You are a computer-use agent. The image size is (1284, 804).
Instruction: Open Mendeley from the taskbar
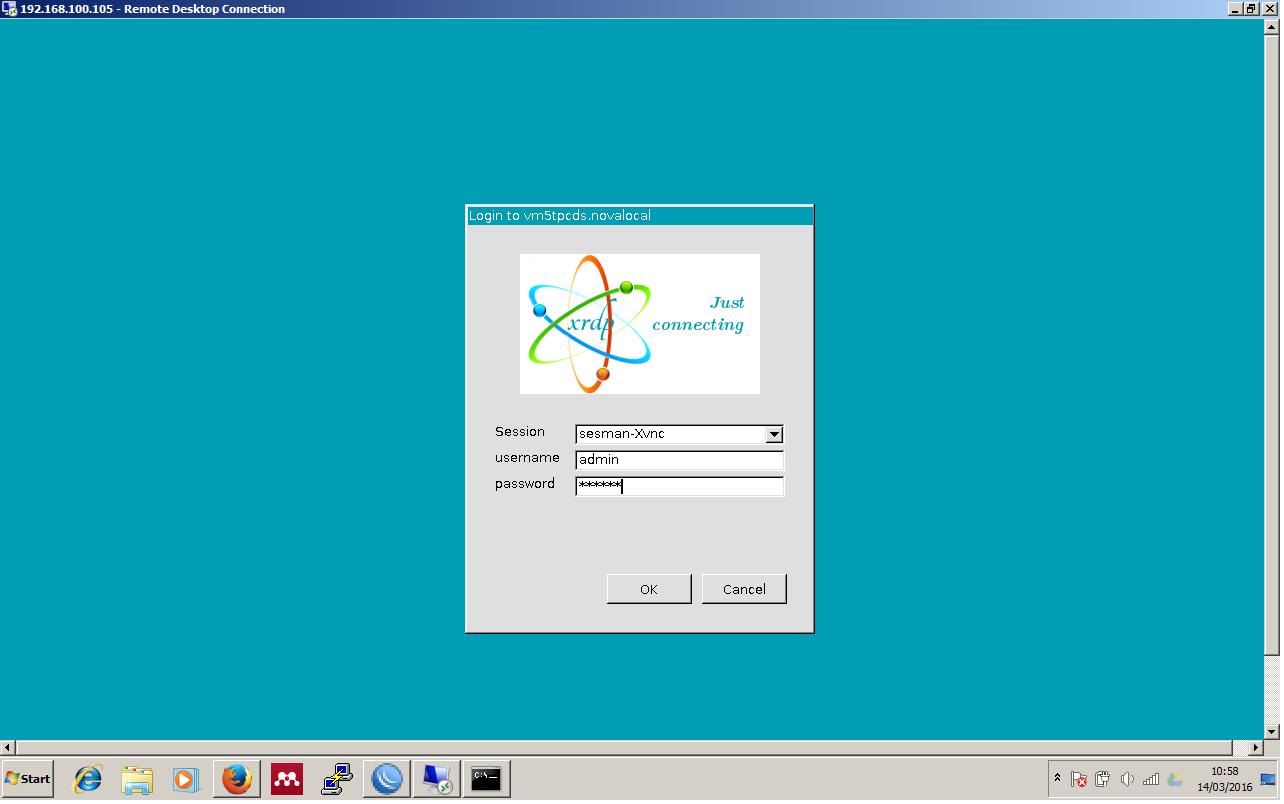tap(286, 778)
